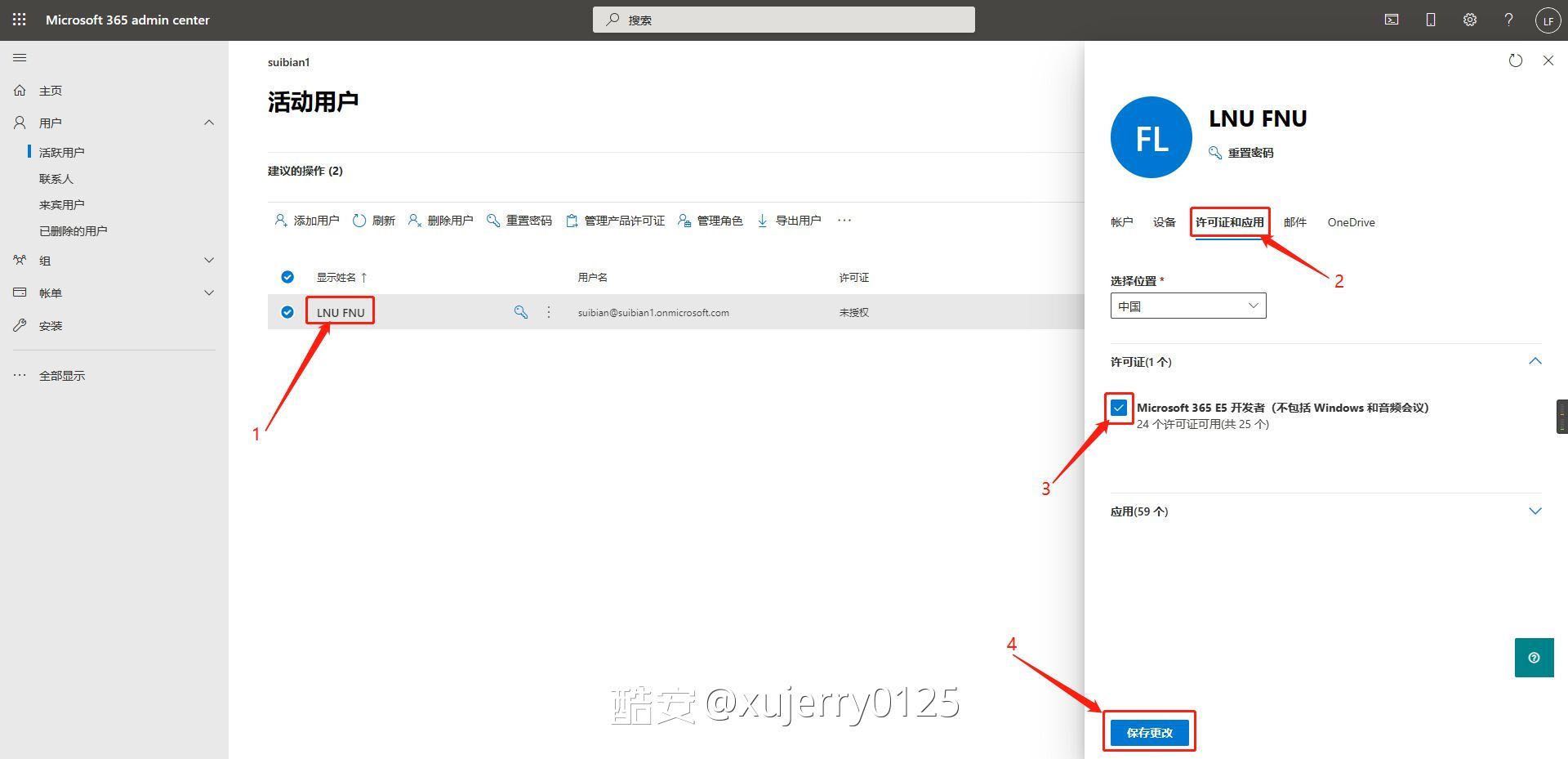
Task: Collapse the 许可证(1 个) section
Action: coord(1535,361)
